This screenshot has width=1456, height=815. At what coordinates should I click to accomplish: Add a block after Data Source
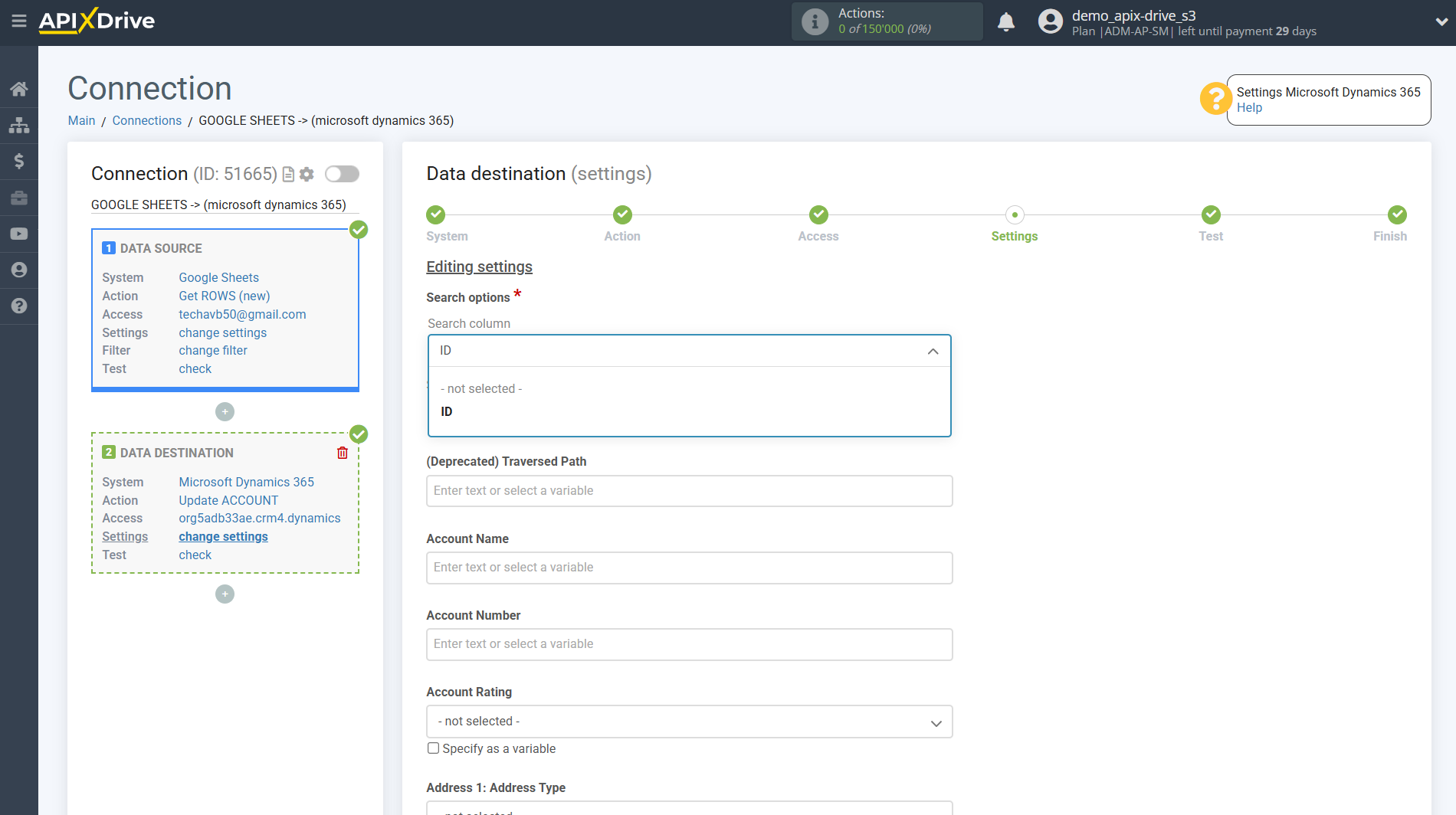coord(225,412)
